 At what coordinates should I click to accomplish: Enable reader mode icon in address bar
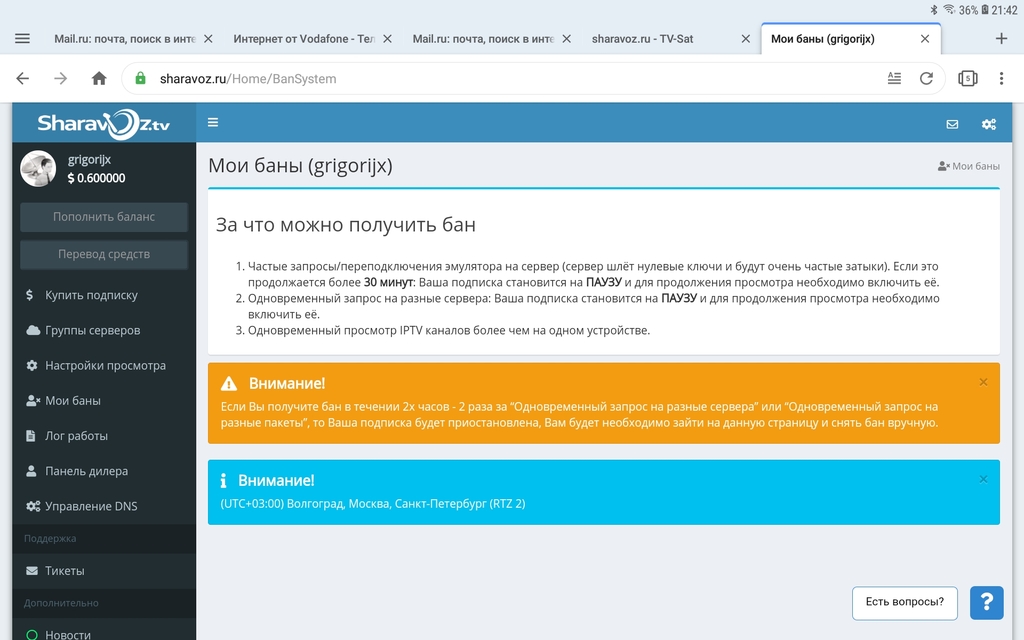[894, 78]
